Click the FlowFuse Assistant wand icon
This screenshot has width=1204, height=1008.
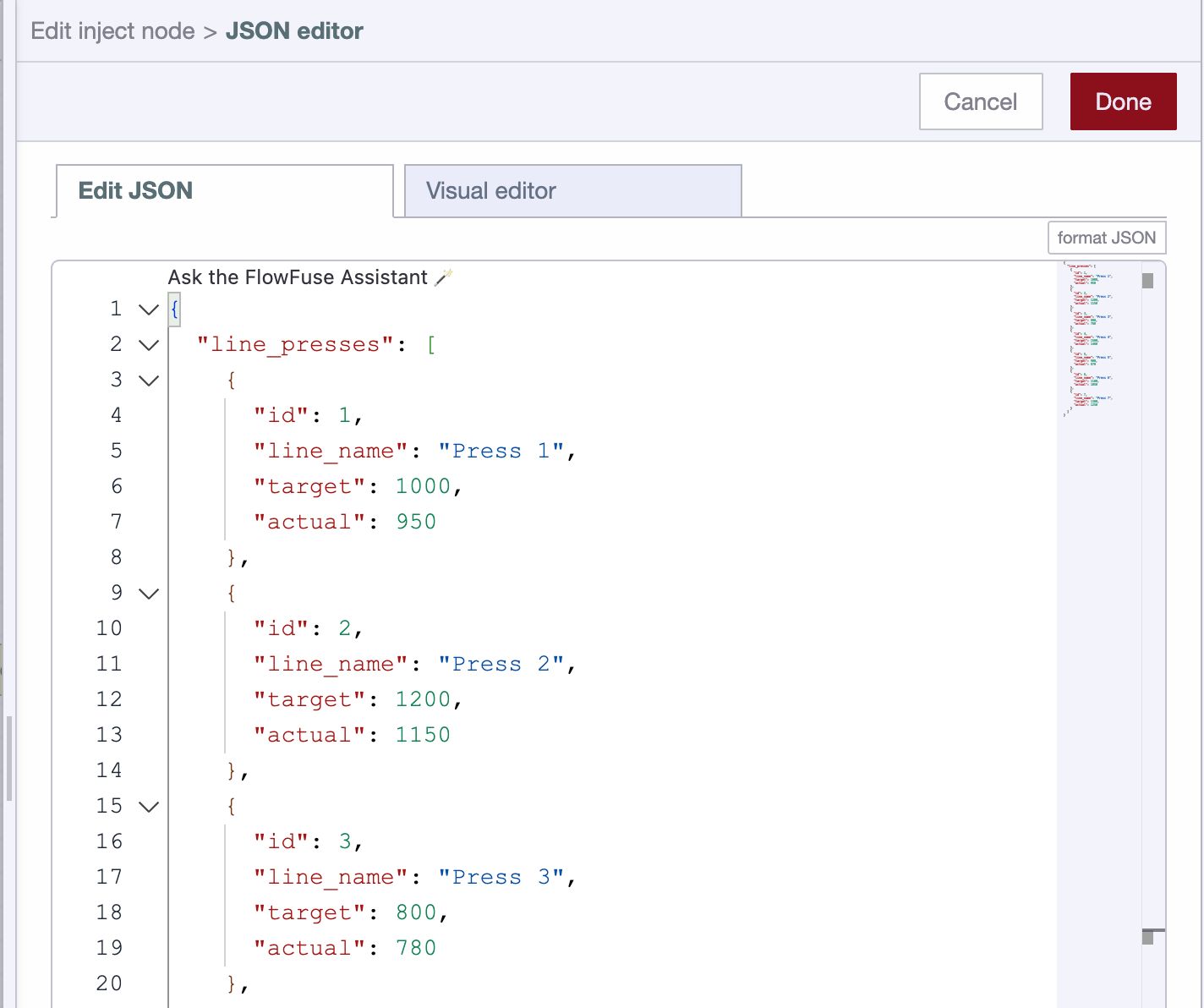[x=446, y=276]
